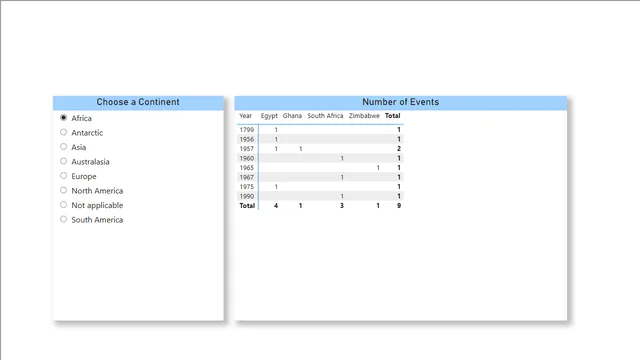Image resolution: width=640 pixels, height=360 pixels.
Task: Select the Antarctic radio button
Action: tap(63, 132)
